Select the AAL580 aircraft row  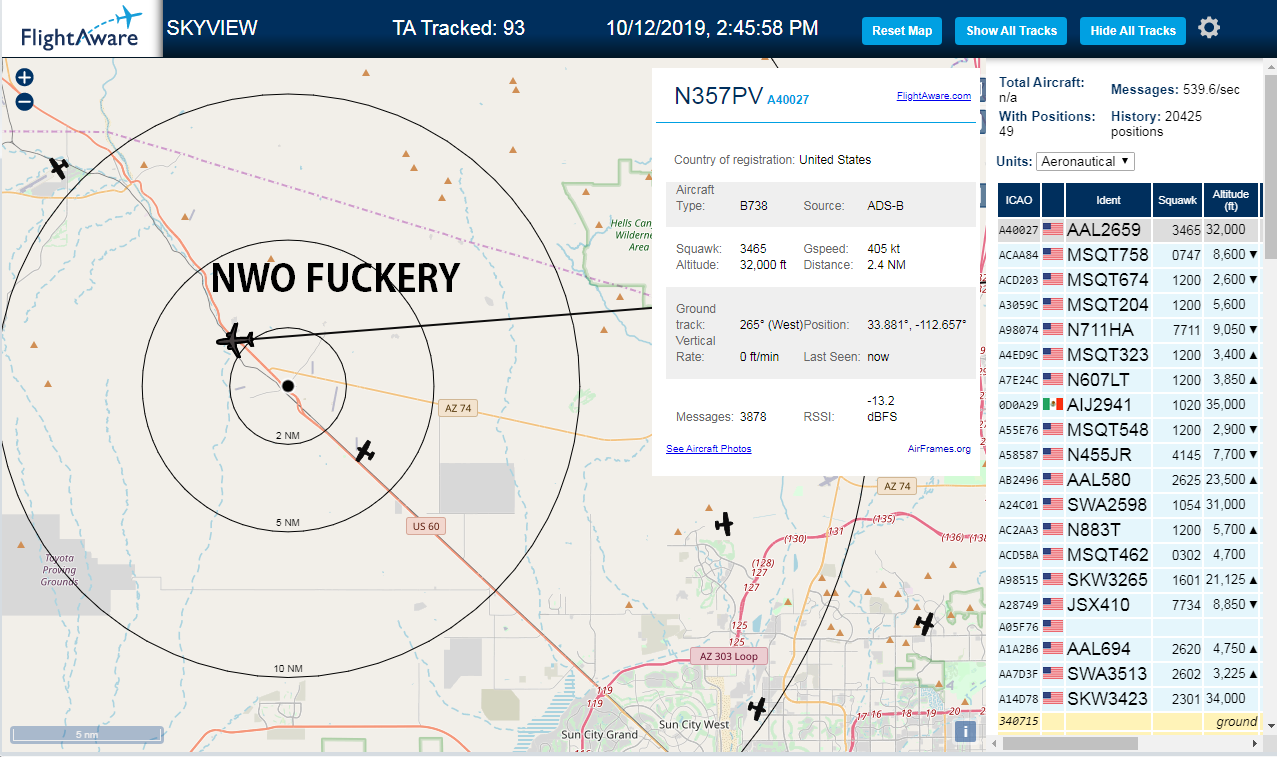tap(1128, 480)
